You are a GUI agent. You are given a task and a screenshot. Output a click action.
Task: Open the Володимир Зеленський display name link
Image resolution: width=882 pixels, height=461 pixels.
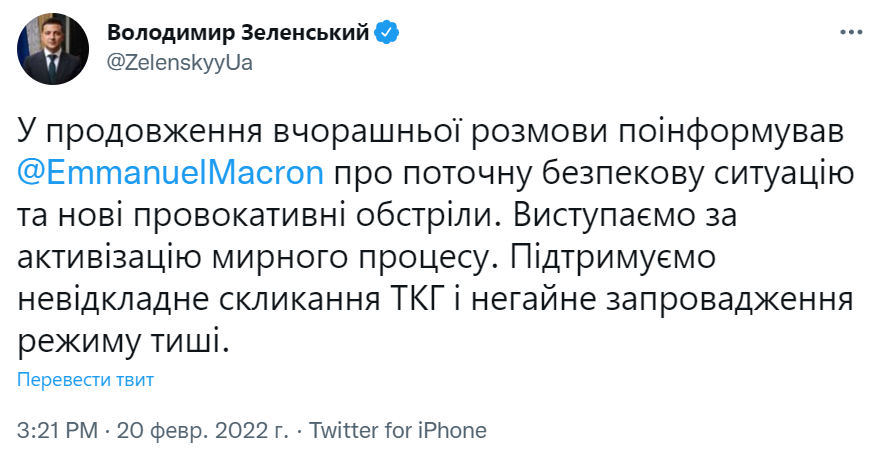point(238,33)
